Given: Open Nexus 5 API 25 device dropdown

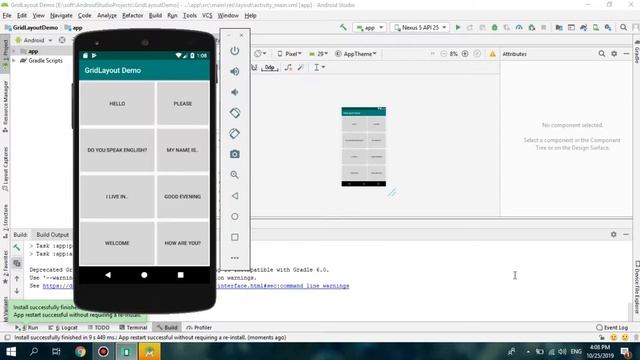Looking at the screenshot, I should [x=420, y=27].
